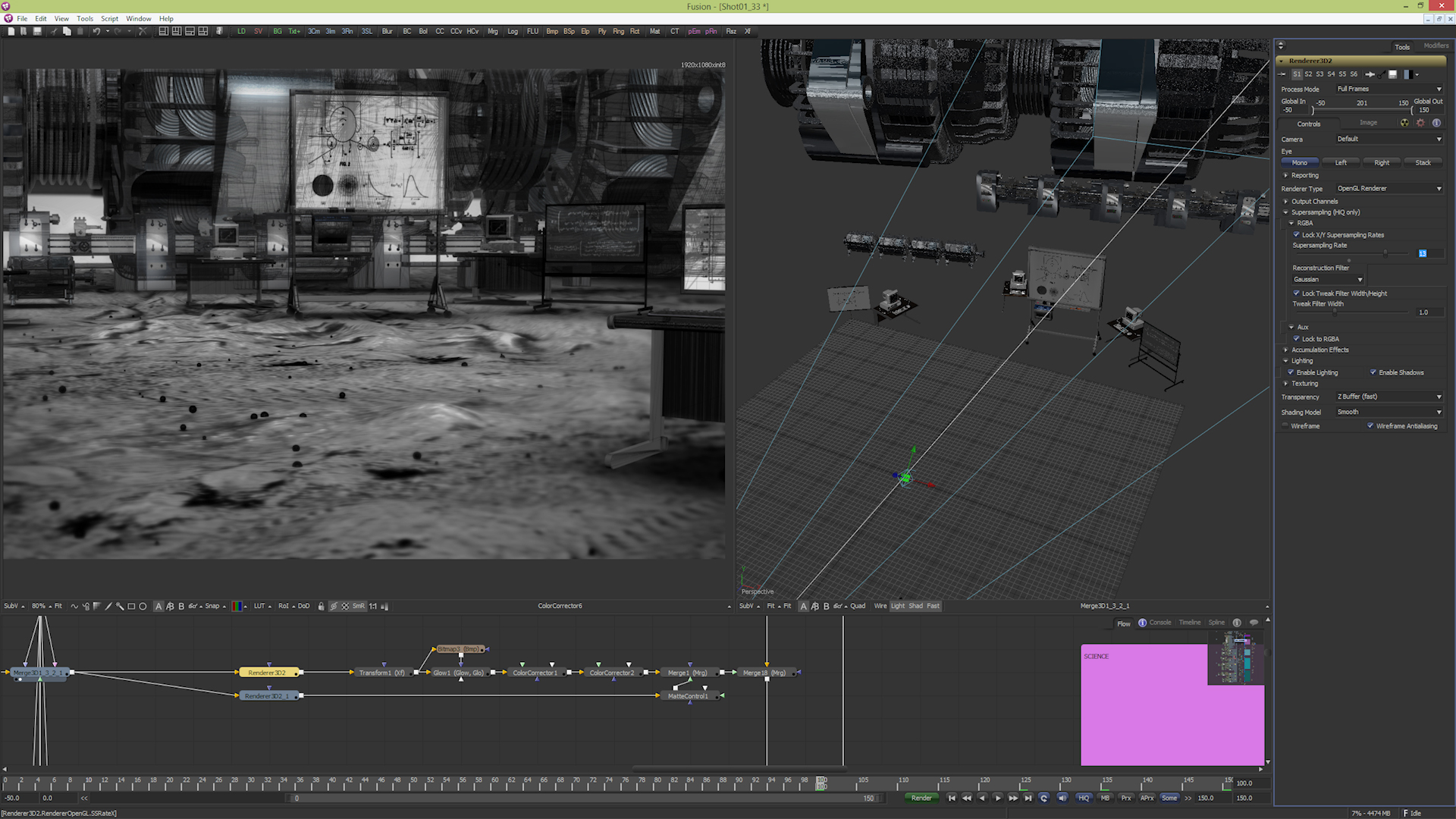The height and width of the screenshot is (819, 1456).
Task: Select rectangle mask icon in left viewer toolbar
Action: (131, 606)
